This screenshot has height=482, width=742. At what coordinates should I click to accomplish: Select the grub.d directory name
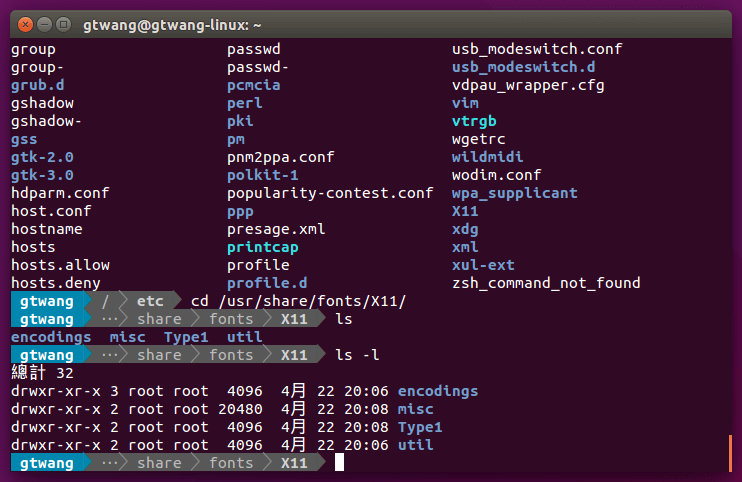tap(37, 85)
